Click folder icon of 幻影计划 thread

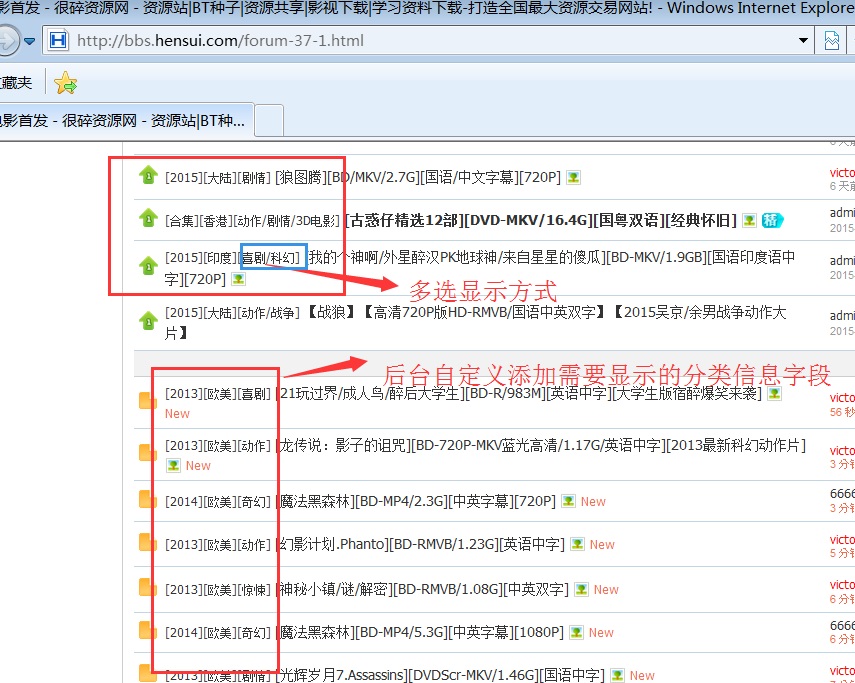pyautogui.click(x=147, y=542)
